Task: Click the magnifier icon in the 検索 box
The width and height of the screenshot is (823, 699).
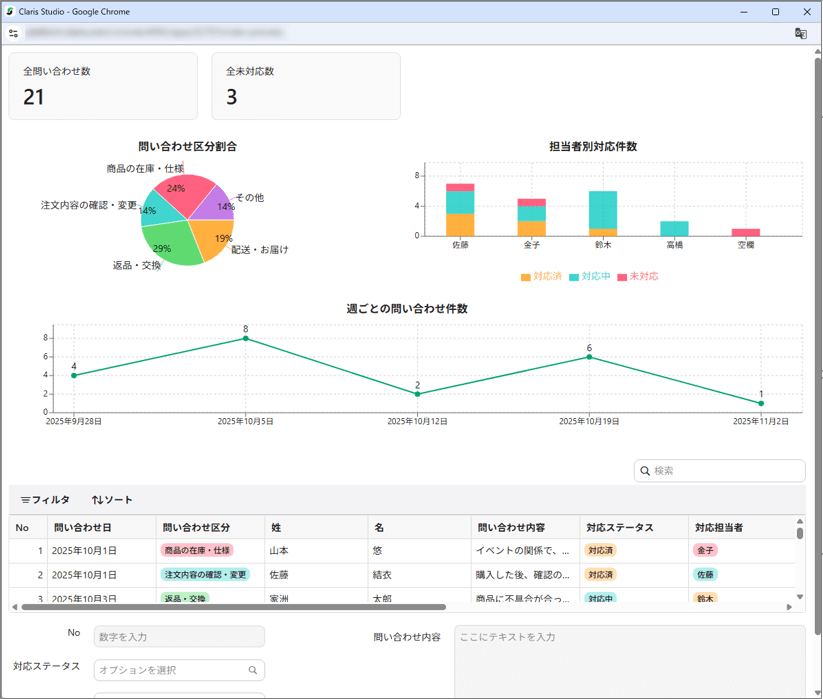Action: 645,471
